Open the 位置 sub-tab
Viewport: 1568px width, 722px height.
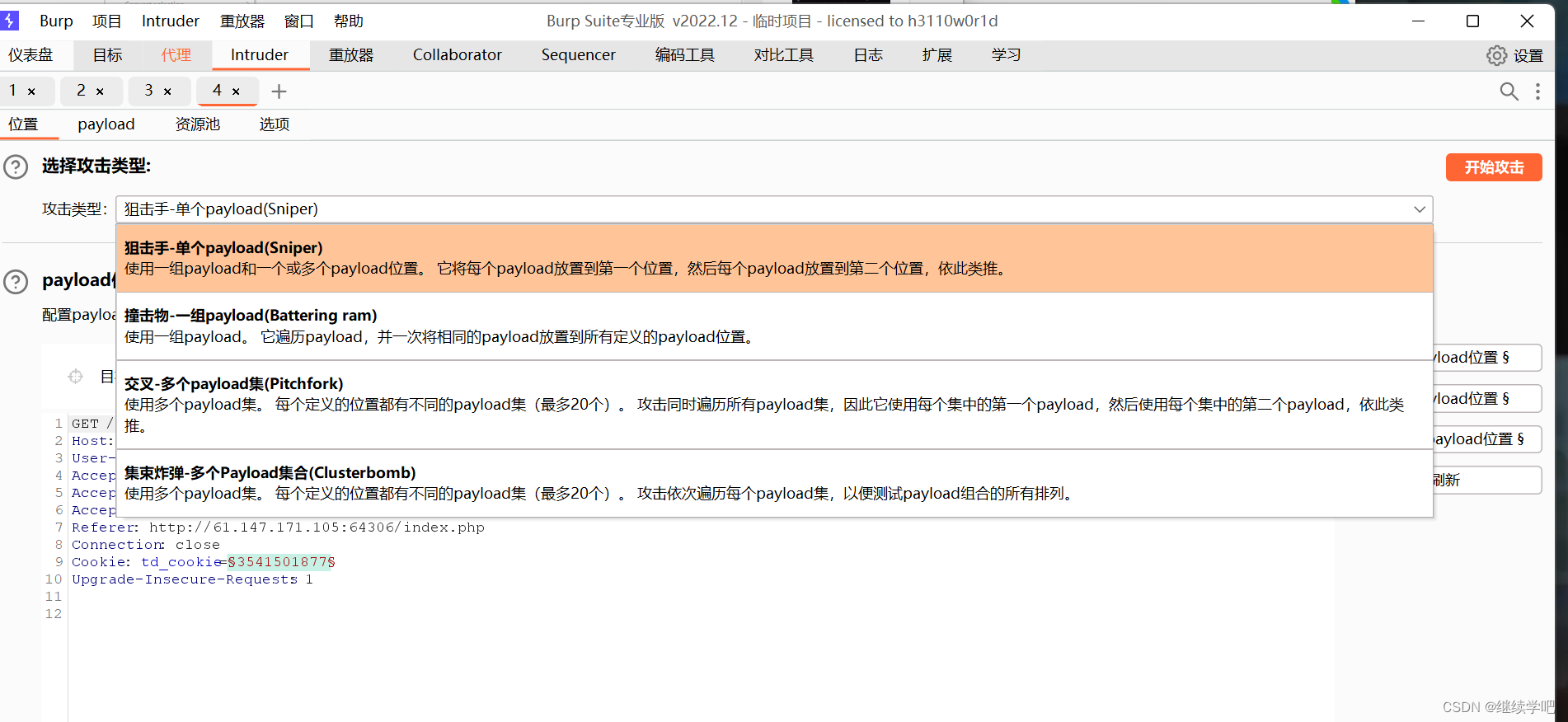[24, 124]
